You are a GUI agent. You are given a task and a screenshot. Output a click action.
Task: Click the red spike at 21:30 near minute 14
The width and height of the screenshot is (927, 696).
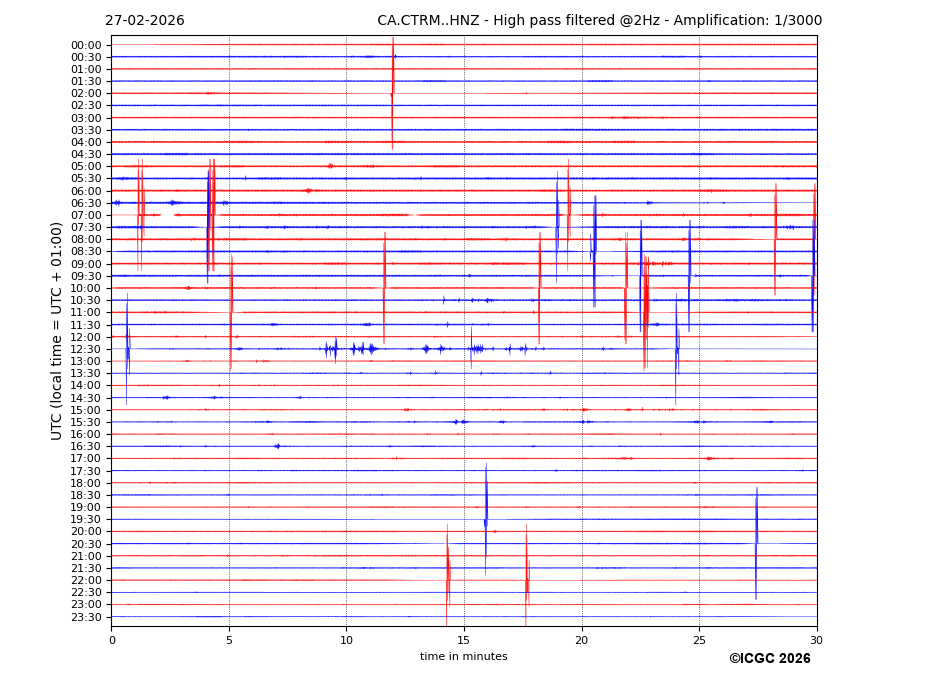(448, 568)
